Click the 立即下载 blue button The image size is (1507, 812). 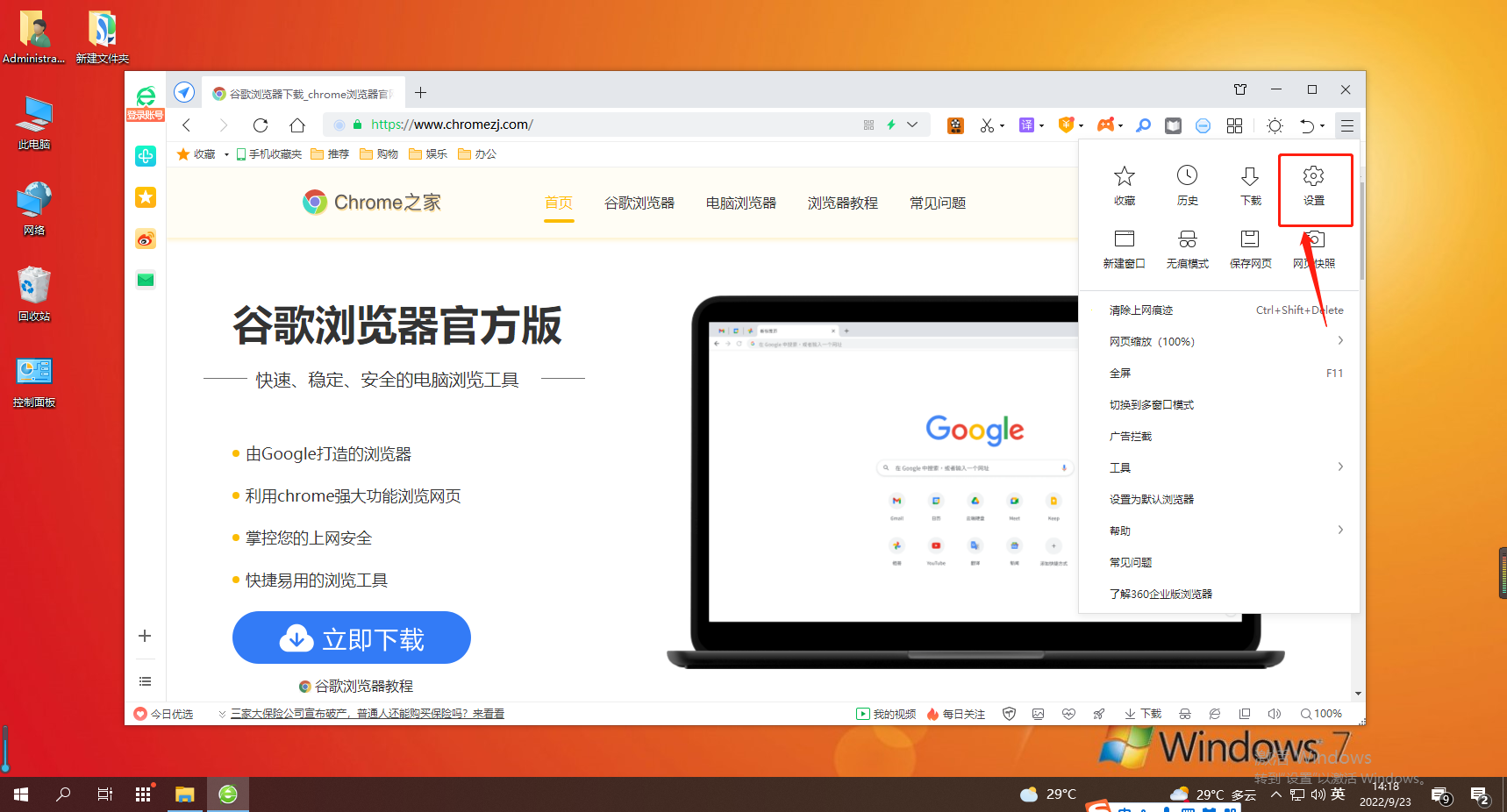coord(352,637)
